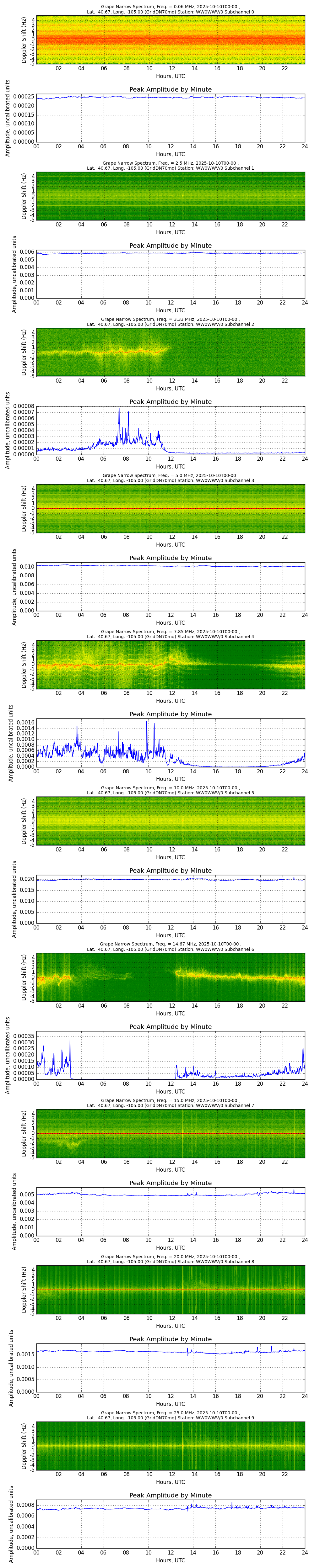Click the tallest peak in the 3.33 MHz amplitude plot
Screen dimensions: 314x1568
tap(120, 409)
